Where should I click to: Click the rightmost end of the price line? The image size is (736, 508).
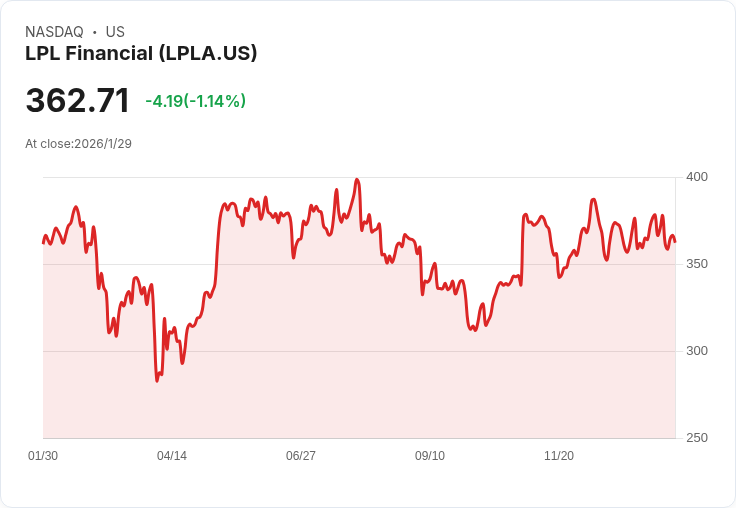[x=675, y=241]
